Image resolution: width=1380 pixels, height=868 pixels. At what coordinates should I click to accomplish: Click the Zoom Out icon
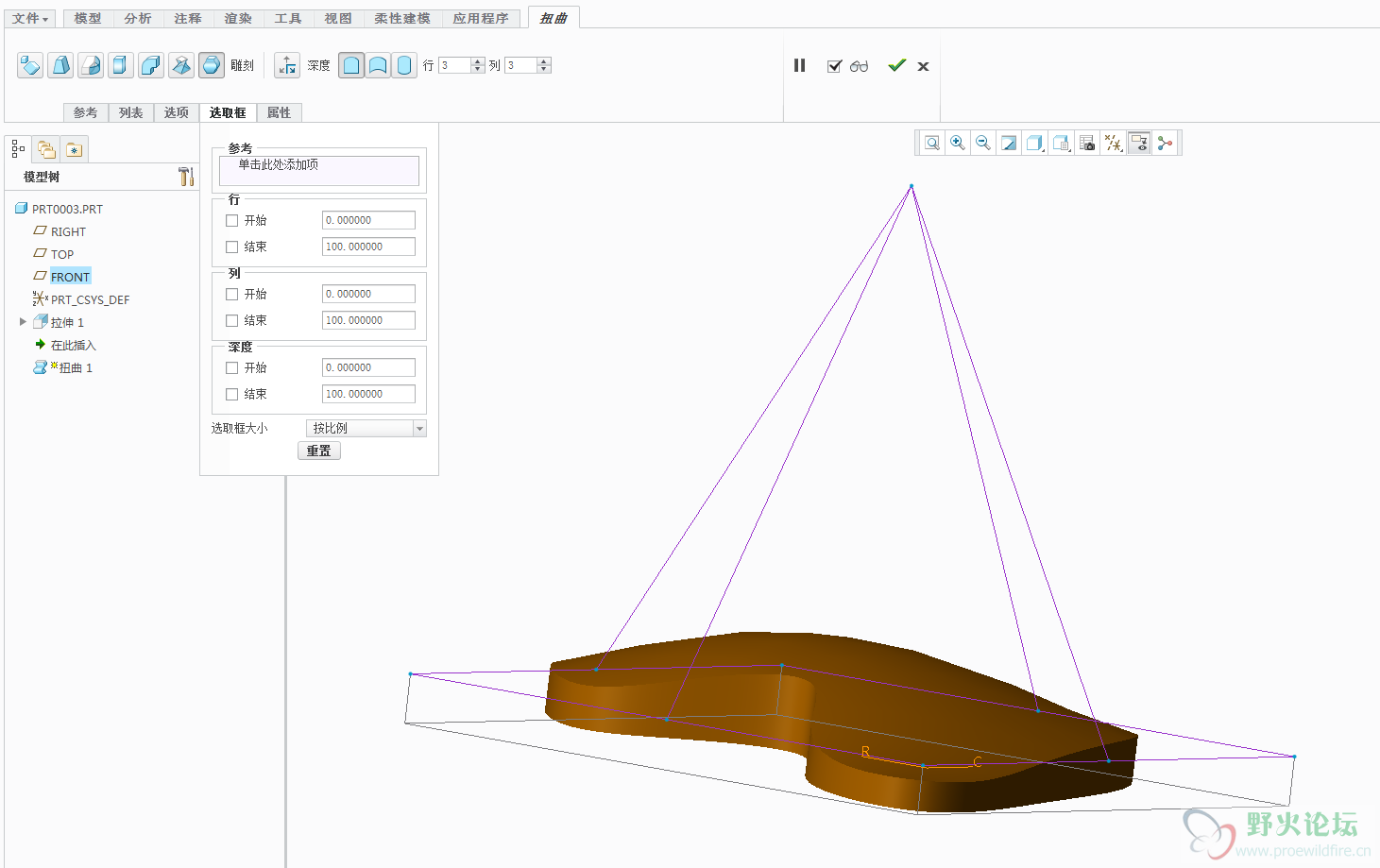coord(983,143)
